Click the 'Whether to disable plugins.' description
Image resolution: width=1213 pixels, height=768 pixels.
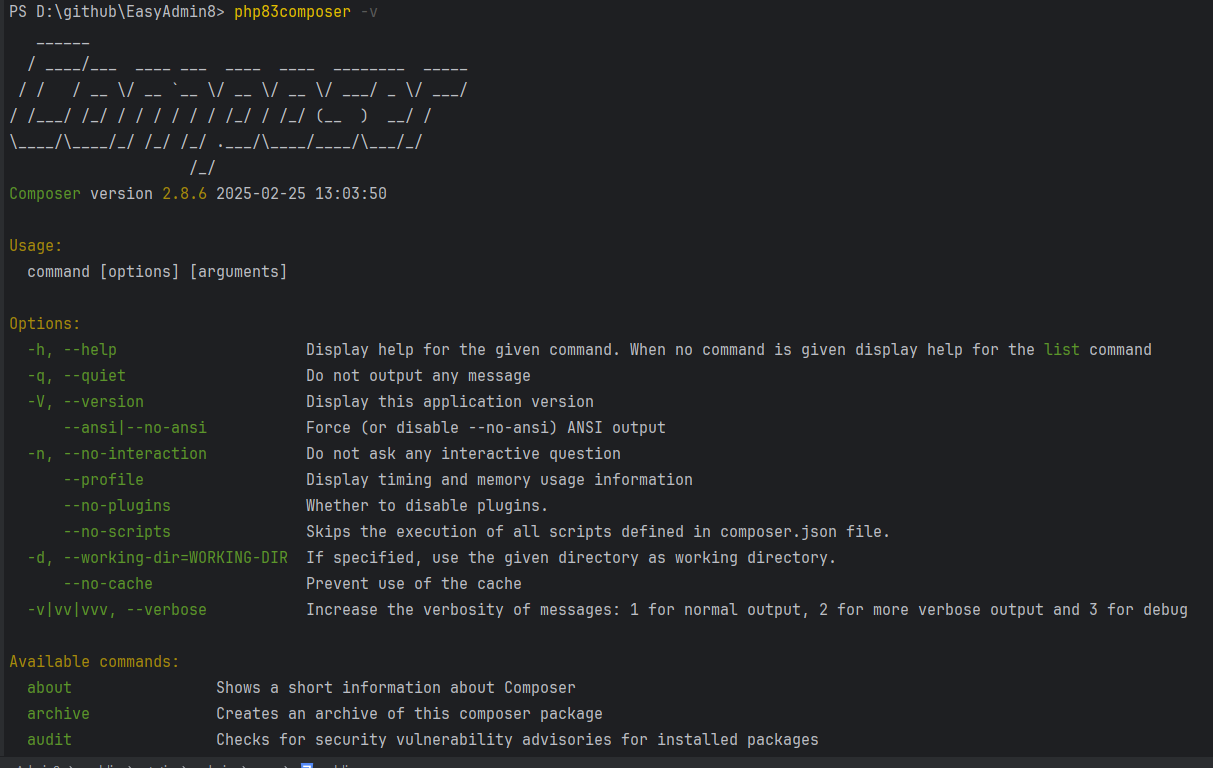pyautogui.click(x=427, y=506)
